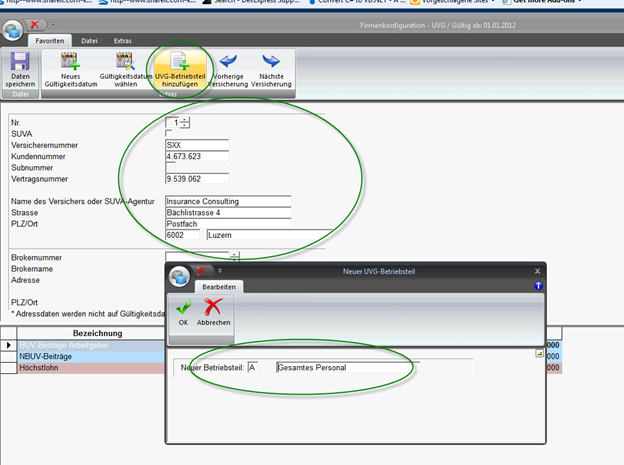Viewport: 624px width, 465px height.
Task: Click Neues Gültigkeitsdatum calendar icon
Action: 70,64
